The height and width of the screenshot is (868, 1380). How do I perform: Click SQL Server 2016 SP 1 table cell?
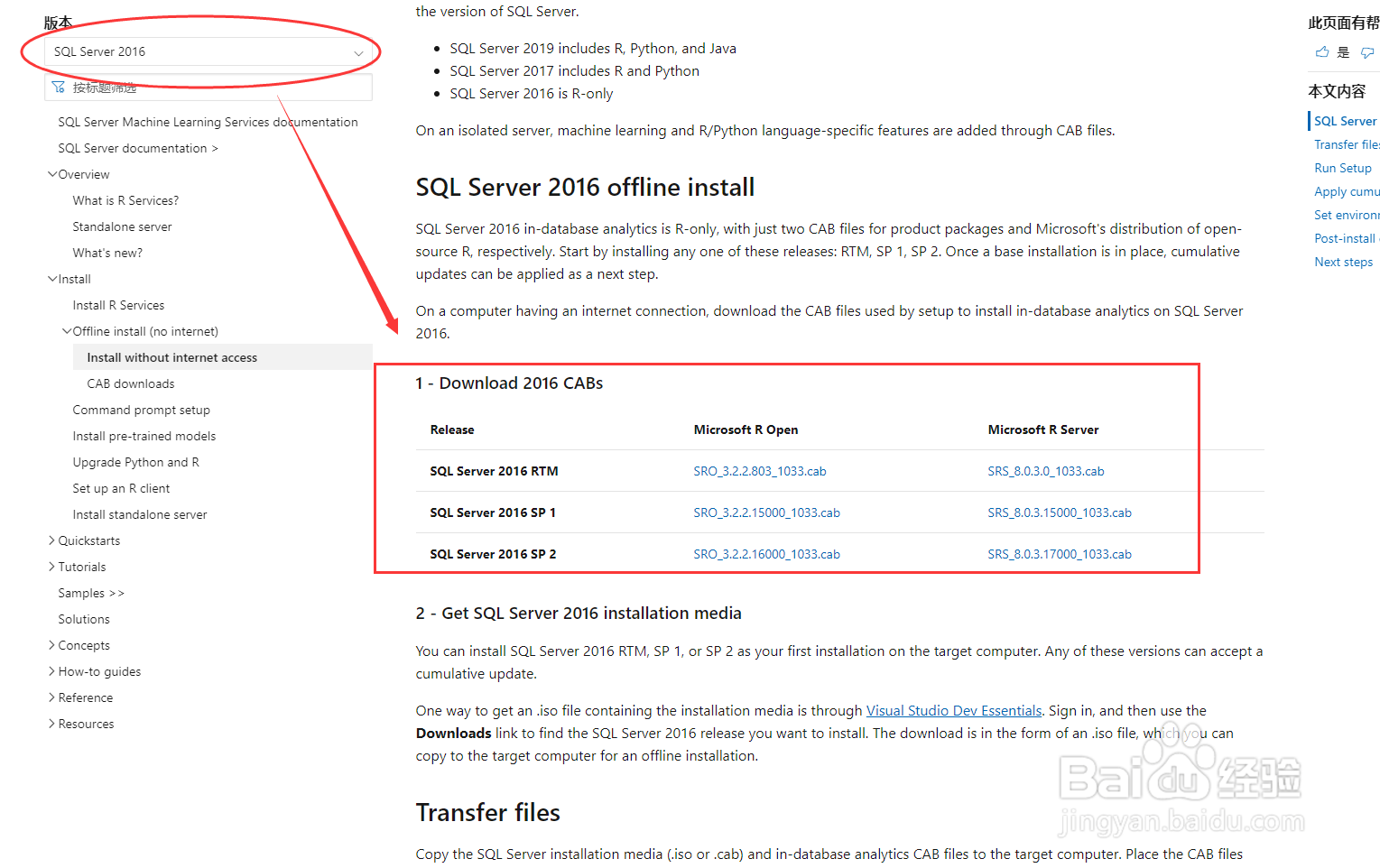493,512
